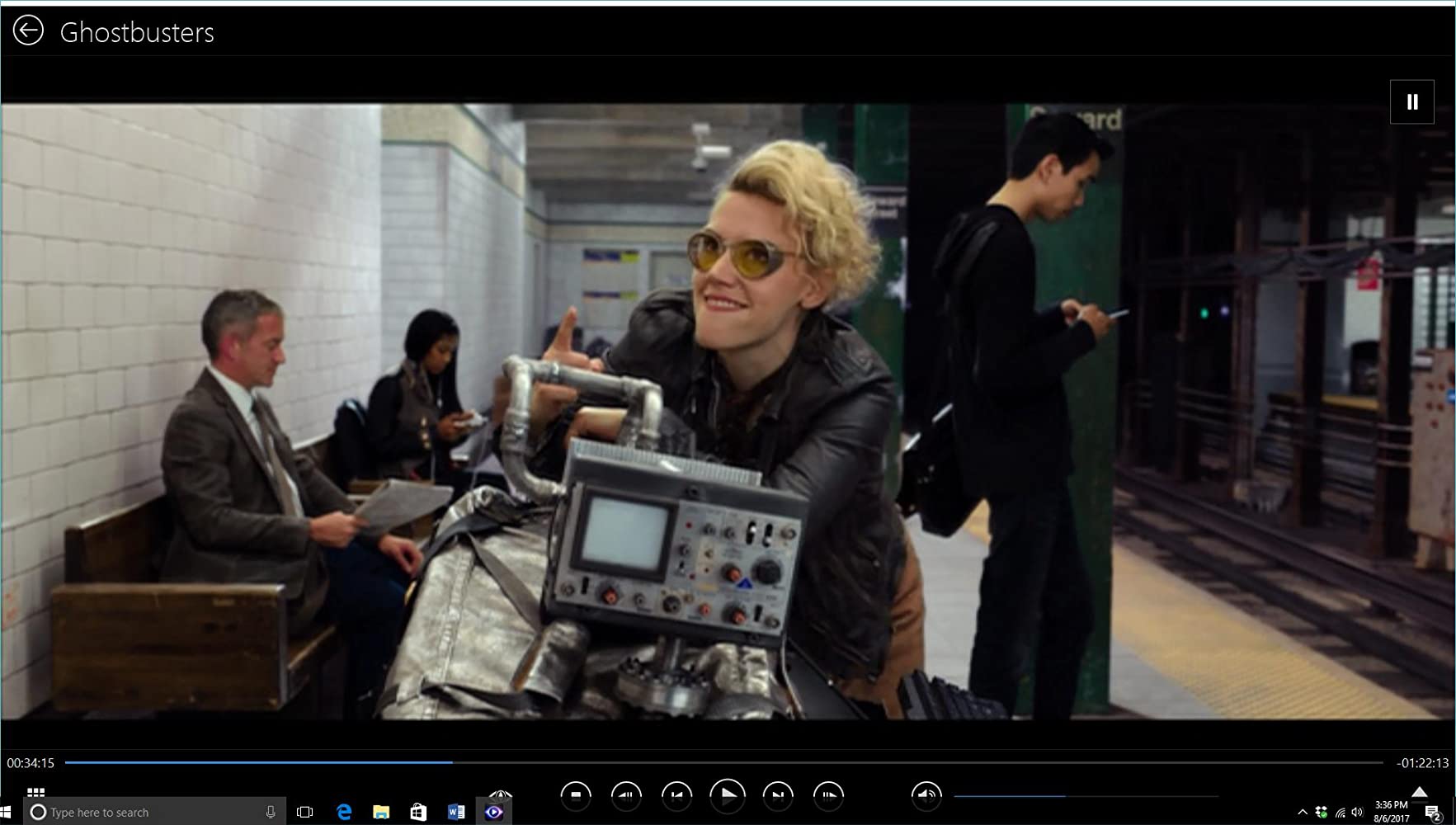The image size is (1456, 825).
Task: Mute audio using the speaker icon
Action: [926, 795]
